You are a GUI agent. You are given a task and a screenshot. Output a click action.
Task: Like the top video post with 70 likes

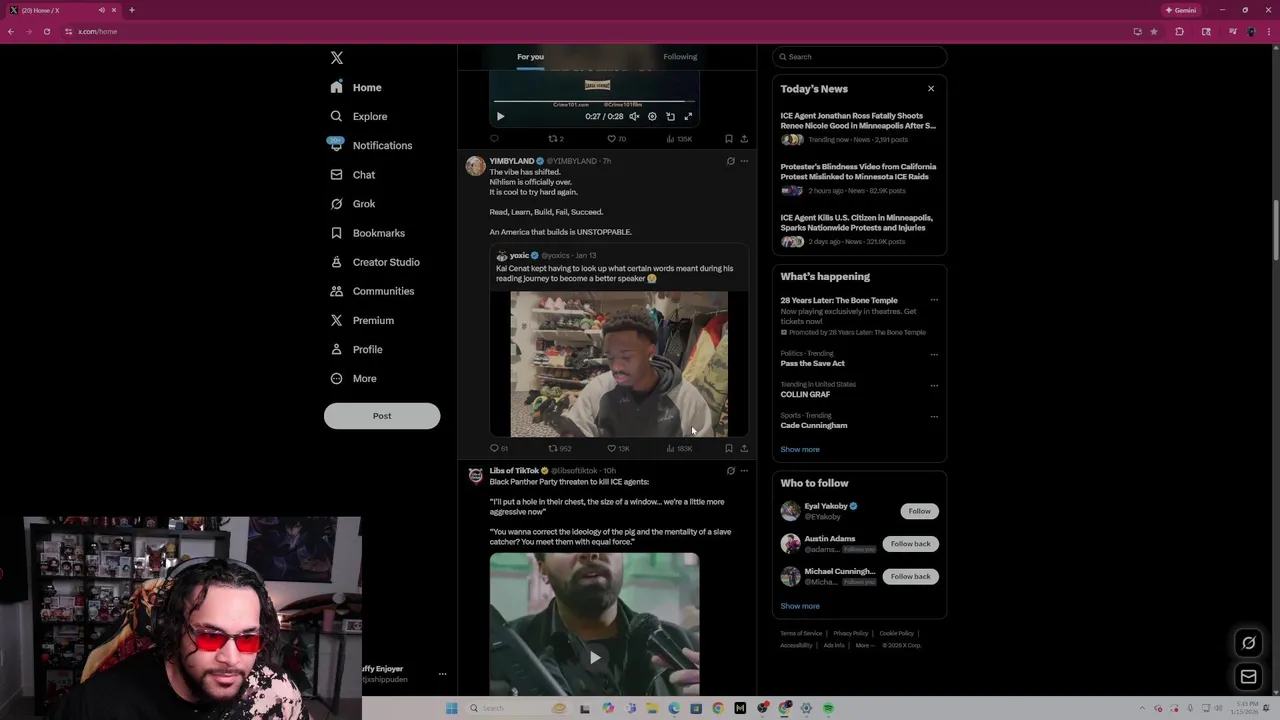pyautogui.click(x=616, y=139)
